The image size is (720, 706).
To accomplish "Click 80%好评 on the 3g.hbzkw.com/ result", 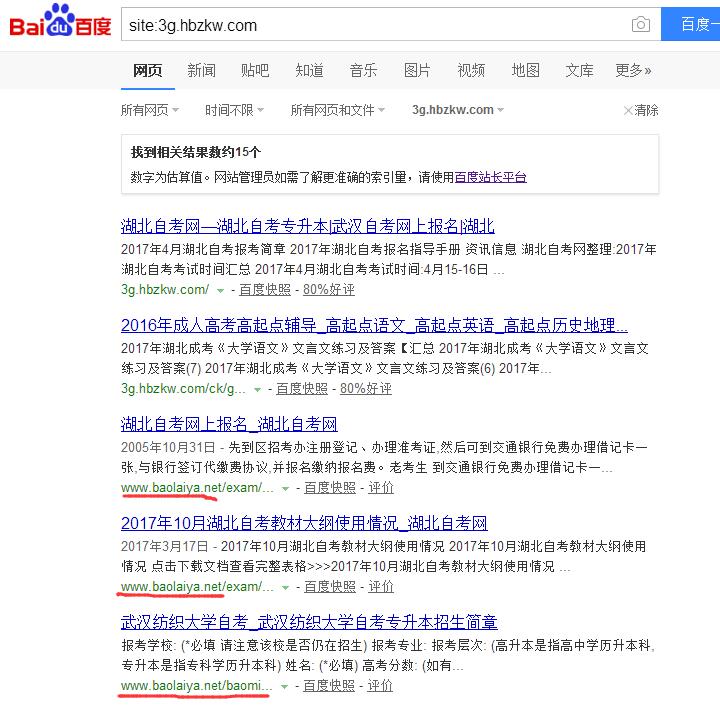I will [x=329, y=290].
